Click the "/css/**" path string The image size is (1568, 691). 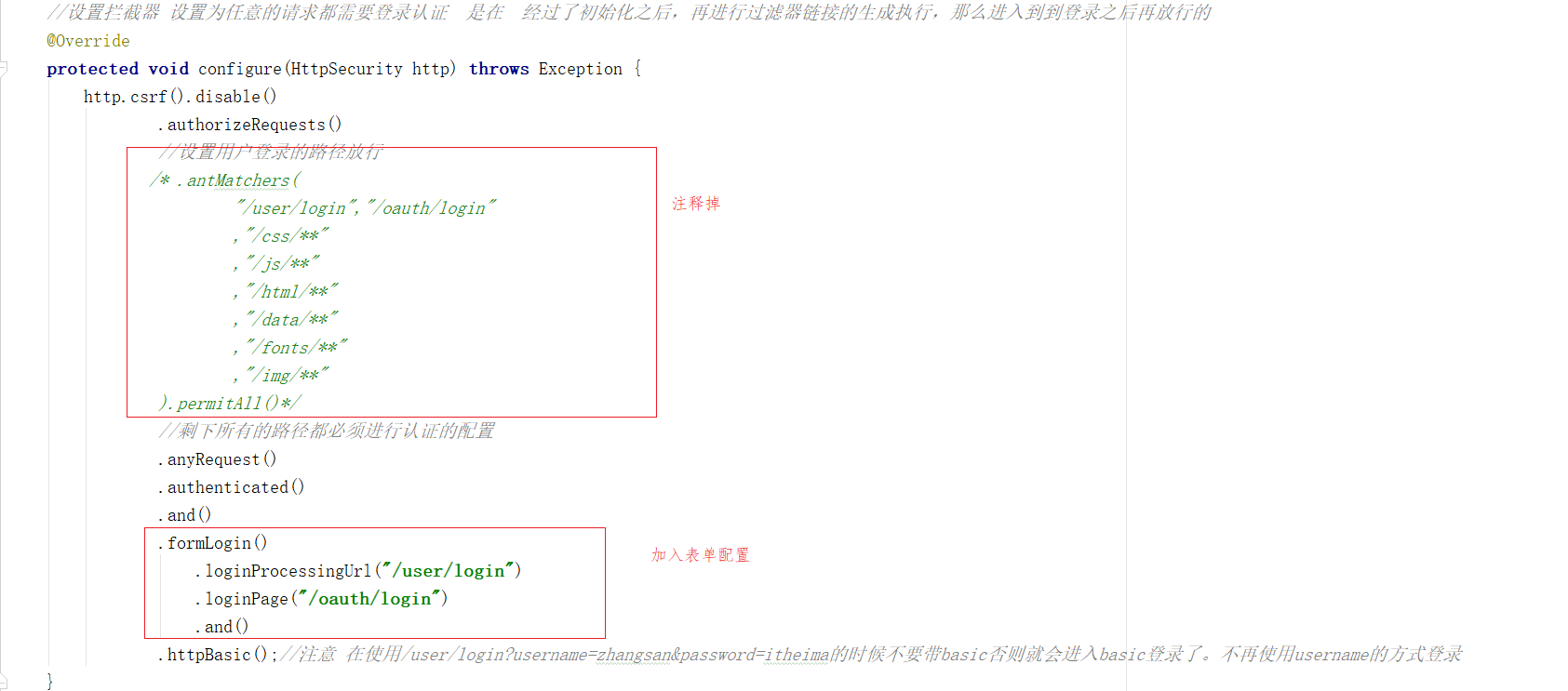click(288, 236)
